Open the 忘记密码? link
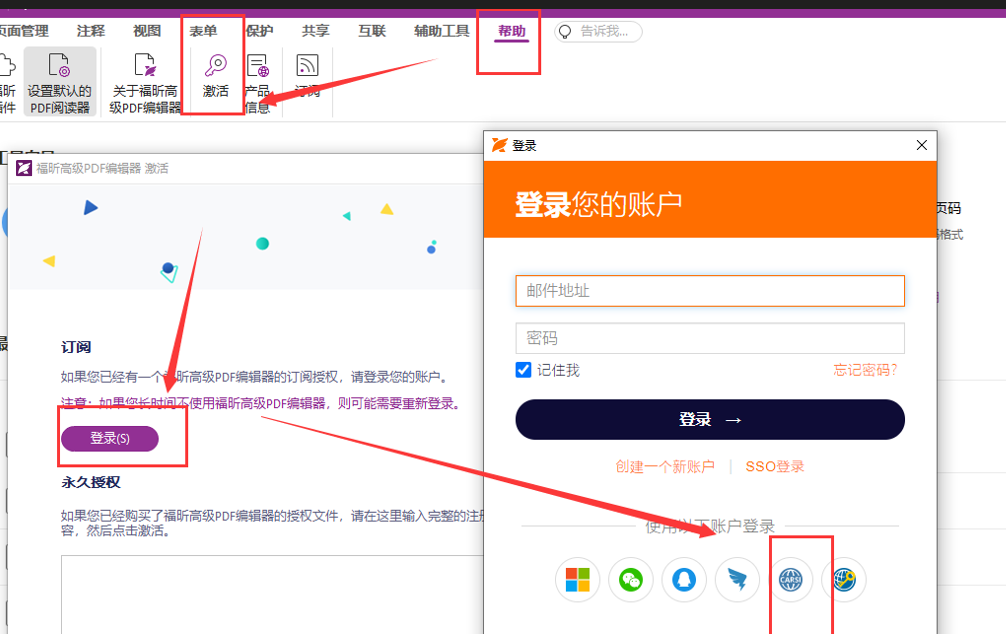This screenshot has width=1006, height=634. point(865,370)
